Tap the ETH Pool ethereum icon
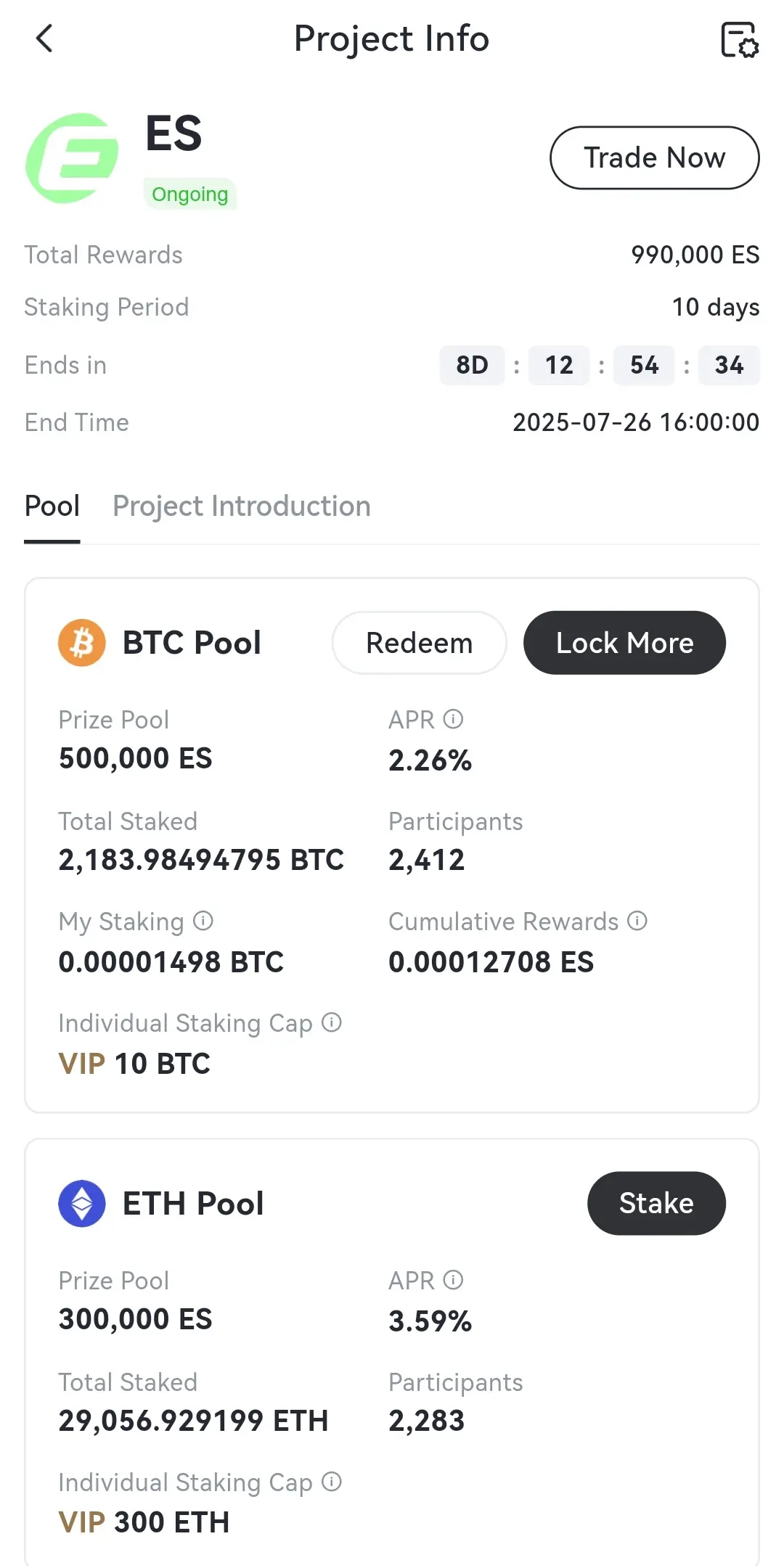This screenshot has width=784, height=1568. coord(82,1203)
